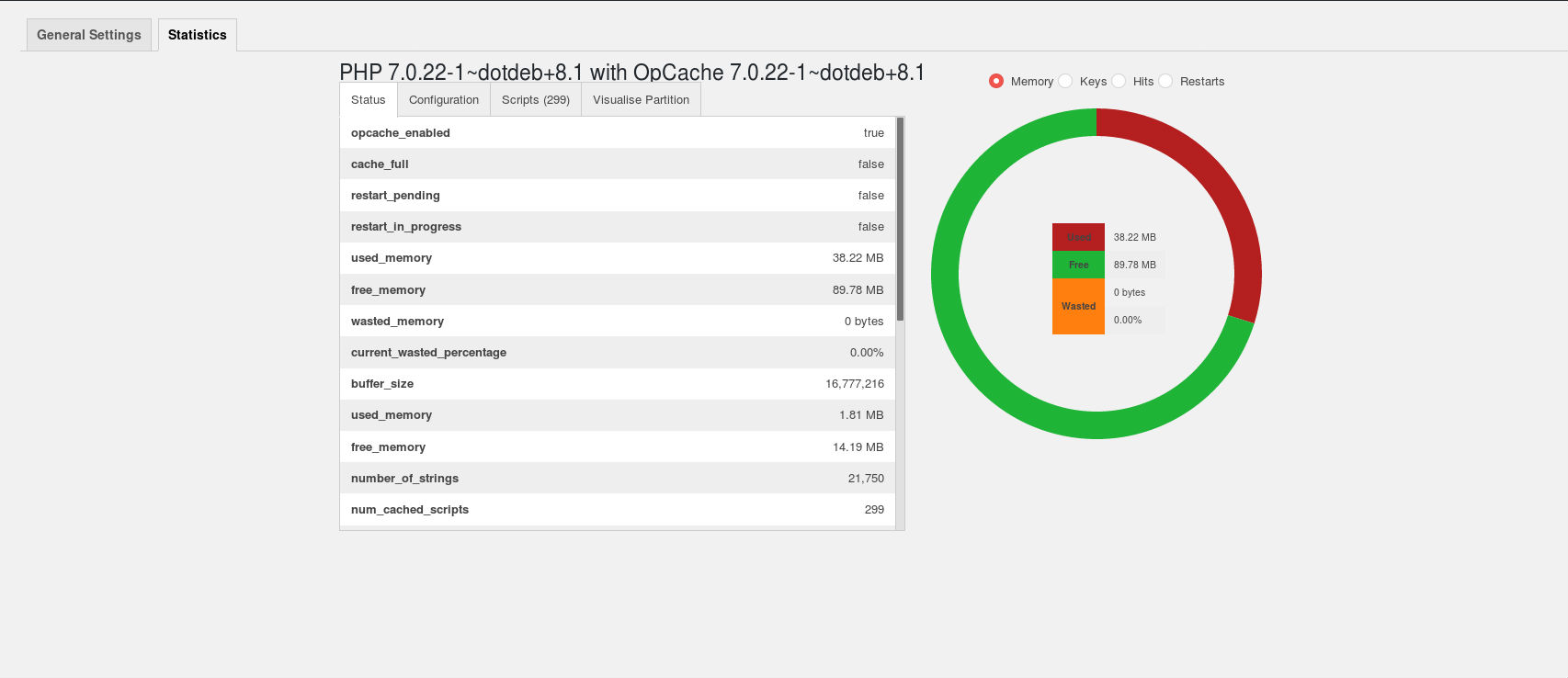Viewport: 1568px width, 678px height.
Task: Click the 'false' value in the cache_full row
Action: pos(871,164)
